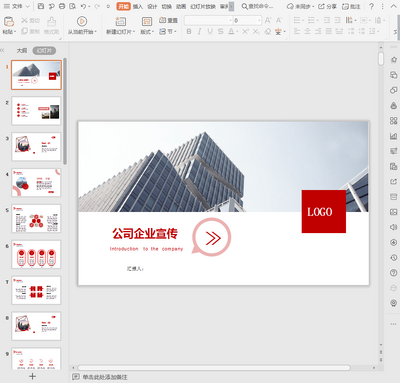The height and width of the screenshot is (383, 400).
Task: Open the four-squares icon in right sidebar
Action: point(394,120)
